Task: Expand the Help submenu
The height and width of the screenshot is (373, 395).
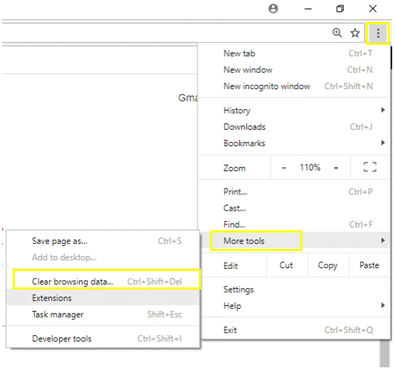Action: pyautogui.click(x=294, y=306)
